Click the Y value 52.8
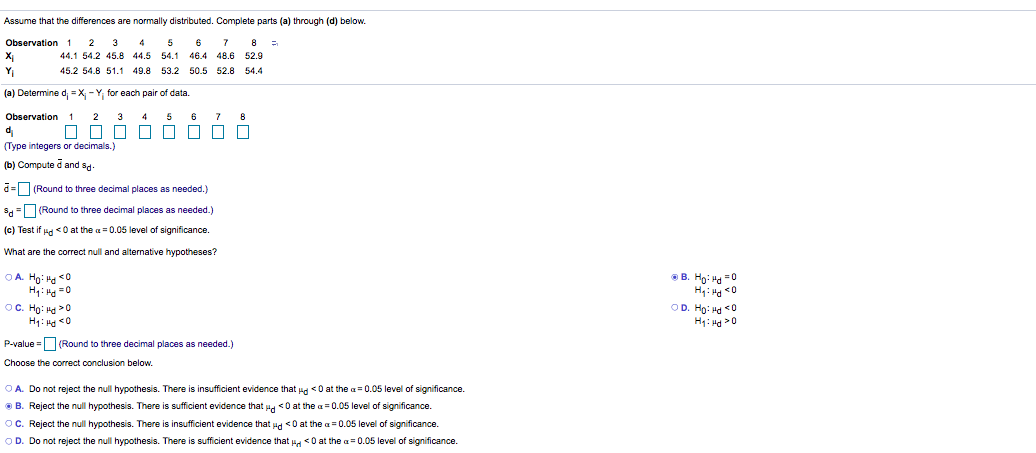Screen dimensions: 1036x453 click(x=225, y=71)
